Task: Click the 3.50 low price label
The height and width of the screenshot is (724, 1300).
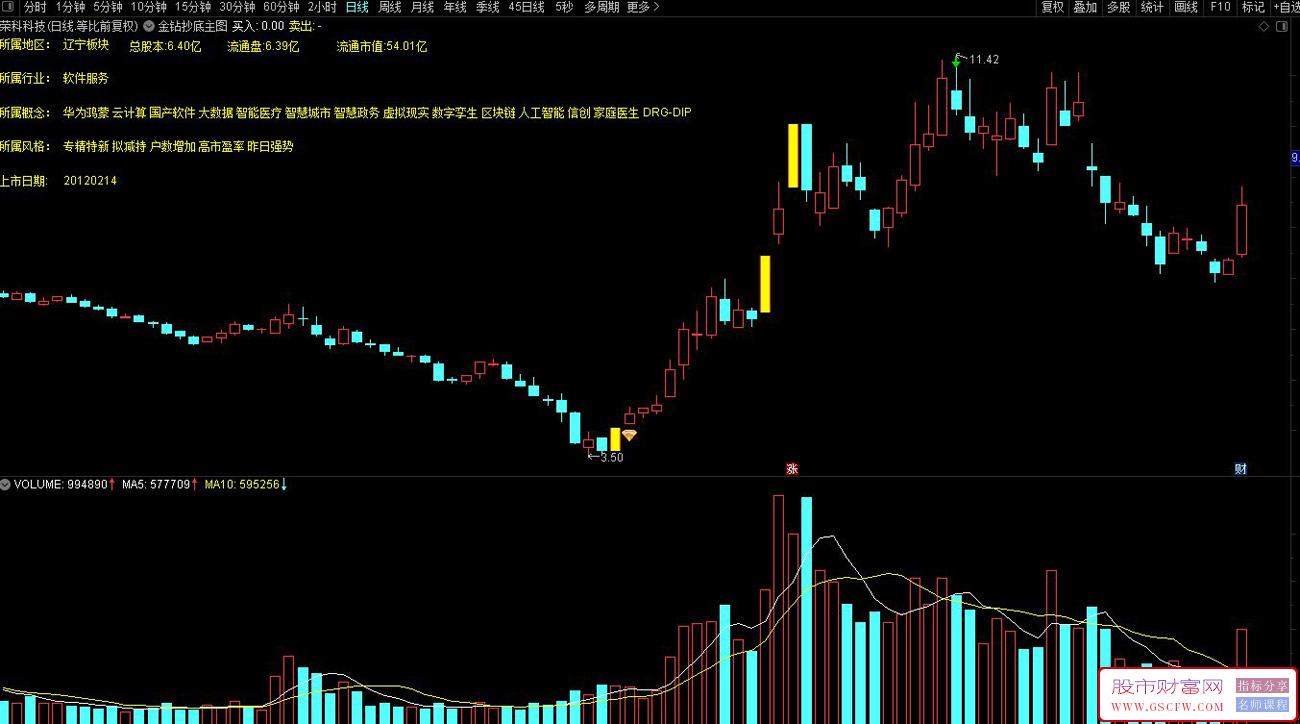Action: coord(611,458)
